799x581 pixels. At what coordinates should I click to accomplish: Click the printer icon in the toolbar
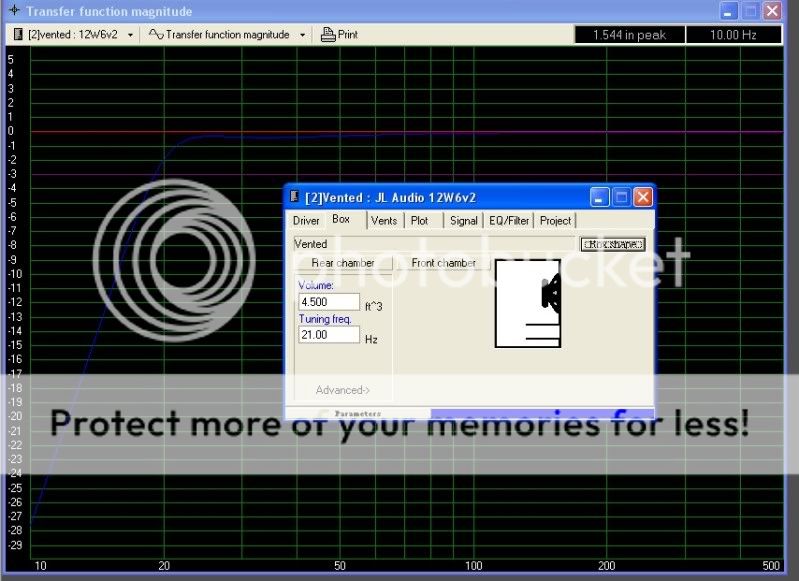[x=328, y=34]
